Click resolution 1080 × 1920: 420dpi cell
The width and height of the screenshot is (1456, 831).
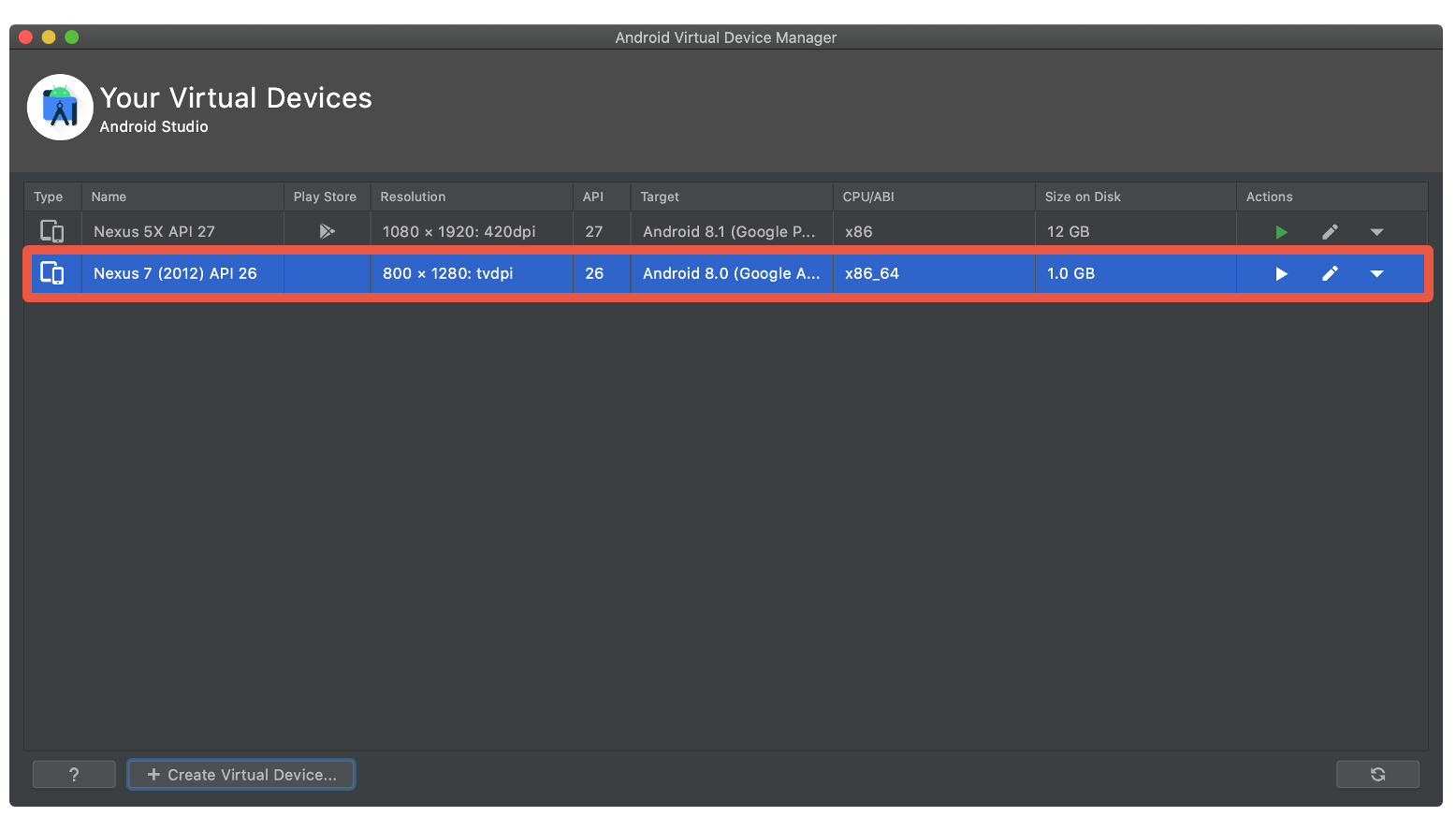[x=472, y=232]
